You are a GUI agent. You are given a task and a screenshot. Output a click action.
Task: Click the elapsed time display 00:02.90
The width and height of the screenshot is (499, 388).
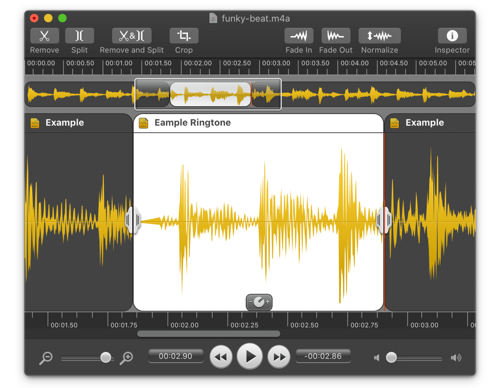tap(176, 356)
